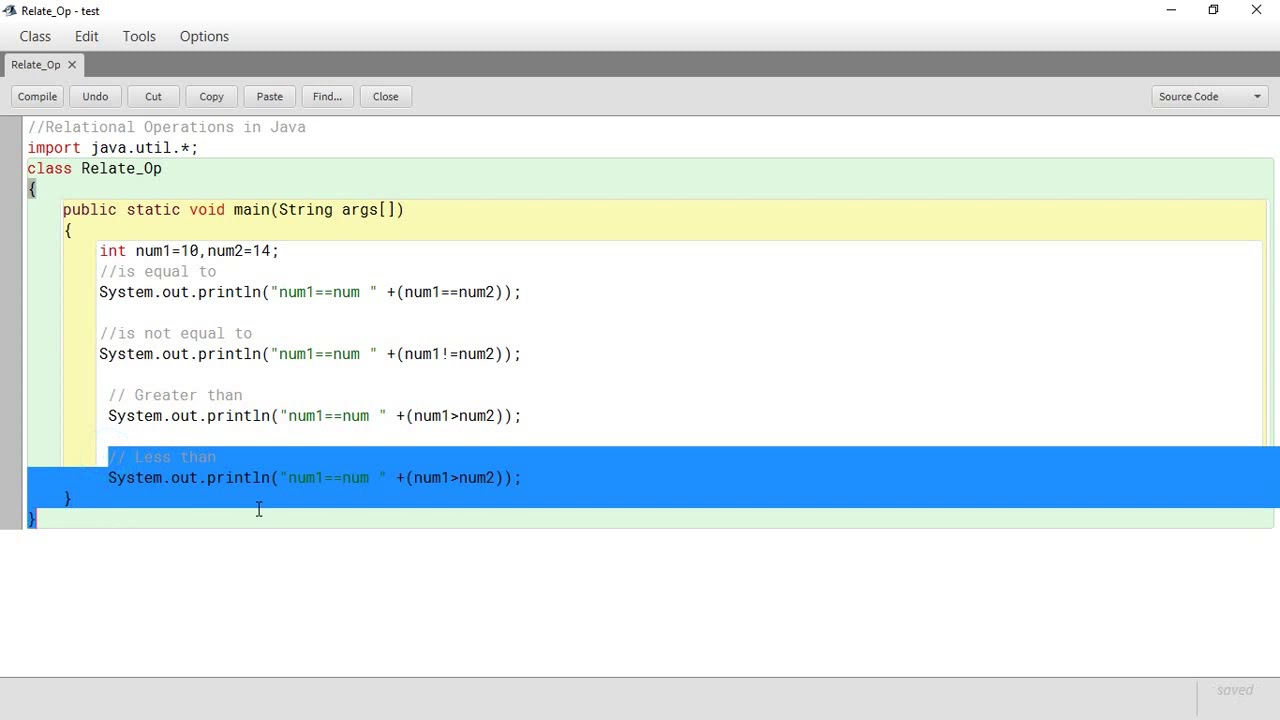Minimize the Relate_Op window
The image size is (1280, 720).
pyautogui.click(x=1171, y=10)
